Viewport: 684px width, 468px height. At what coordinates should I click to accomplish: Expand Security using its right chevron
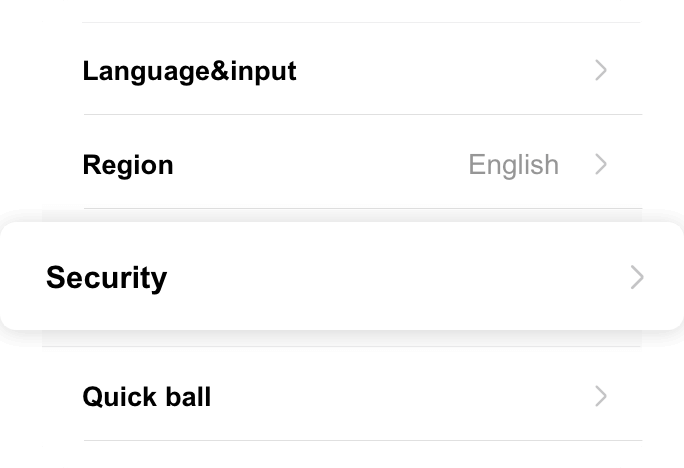pos(637,277)
